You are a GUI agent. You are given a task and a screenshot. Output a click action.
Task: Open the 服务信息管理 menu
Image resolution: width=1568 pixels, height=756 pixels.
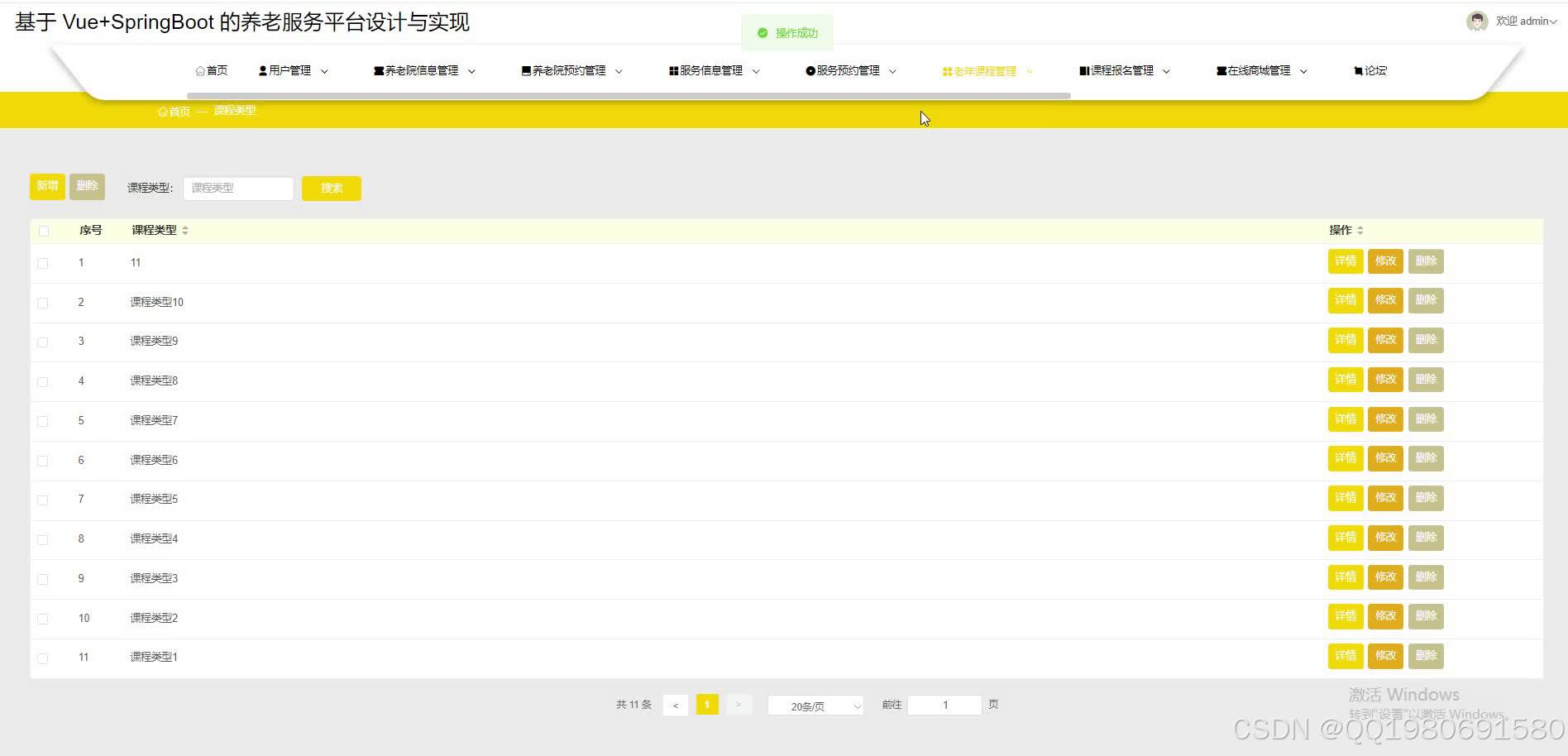pos(706,71)
